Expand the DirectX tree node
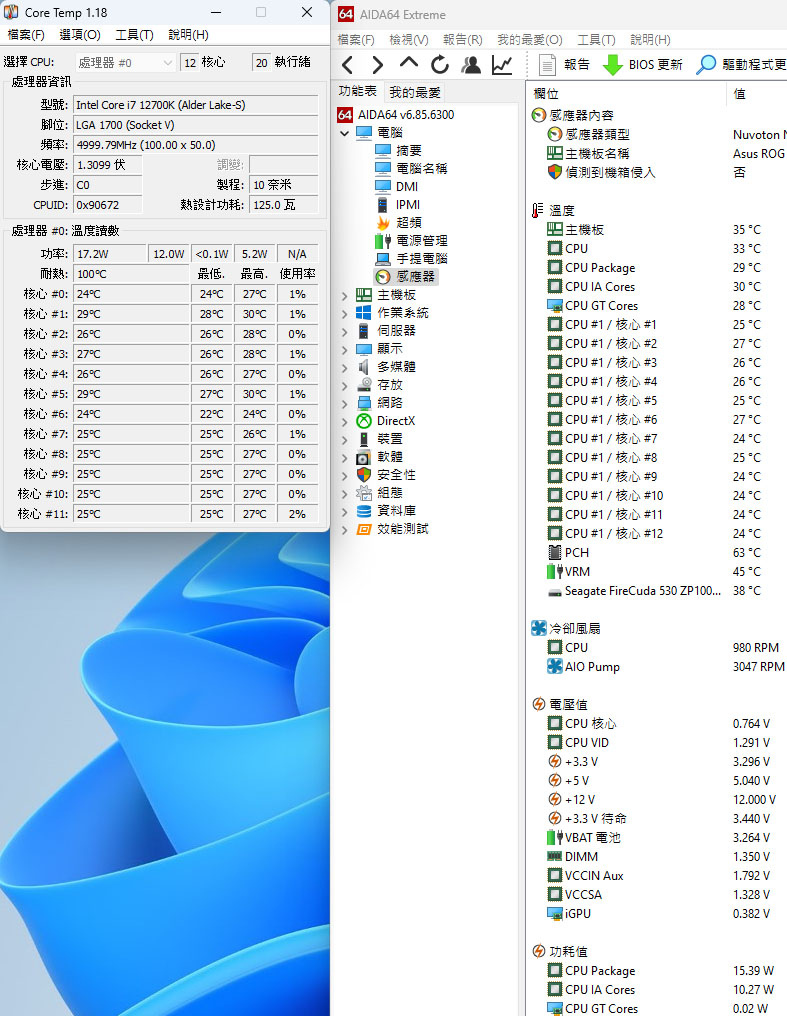The width and height of the screenshot is (787, 1016). point(344,421)
